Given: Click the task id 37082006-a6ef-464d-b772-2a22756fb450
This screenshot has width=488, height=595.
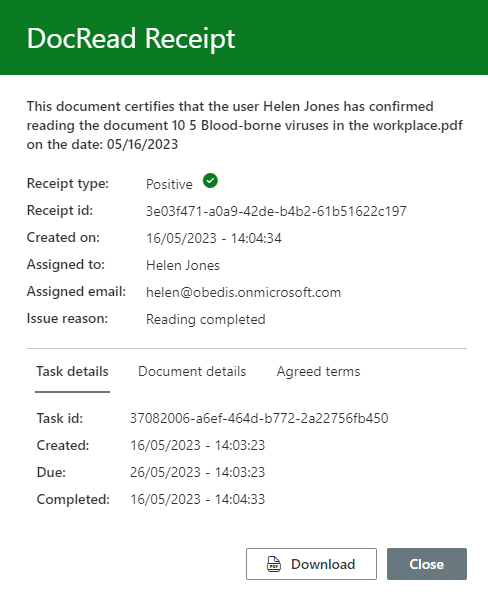Looking at the screenshot, I should coord(259,418).
